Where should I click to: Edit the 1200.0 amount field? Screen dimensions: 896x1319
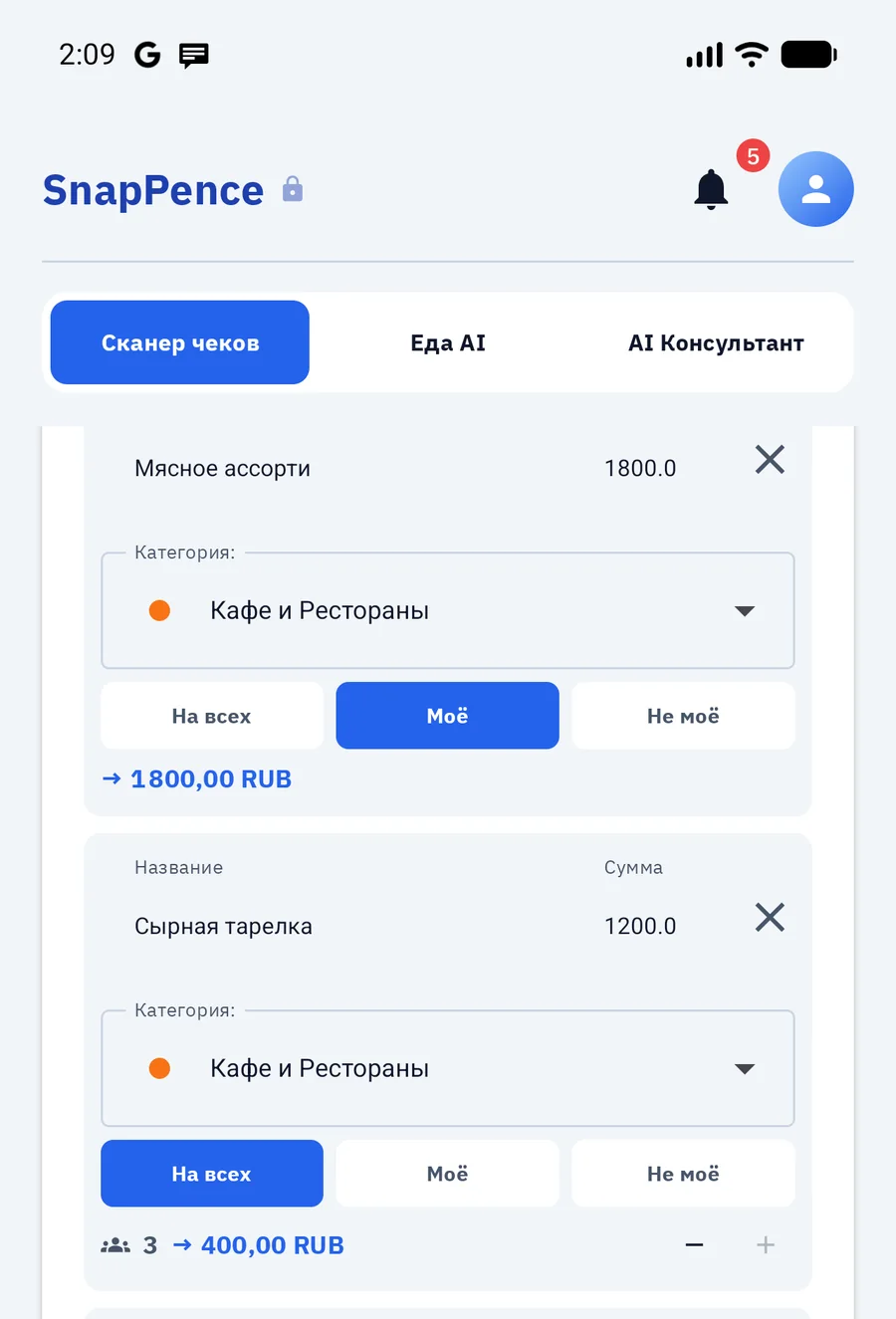tap(640, 926)
